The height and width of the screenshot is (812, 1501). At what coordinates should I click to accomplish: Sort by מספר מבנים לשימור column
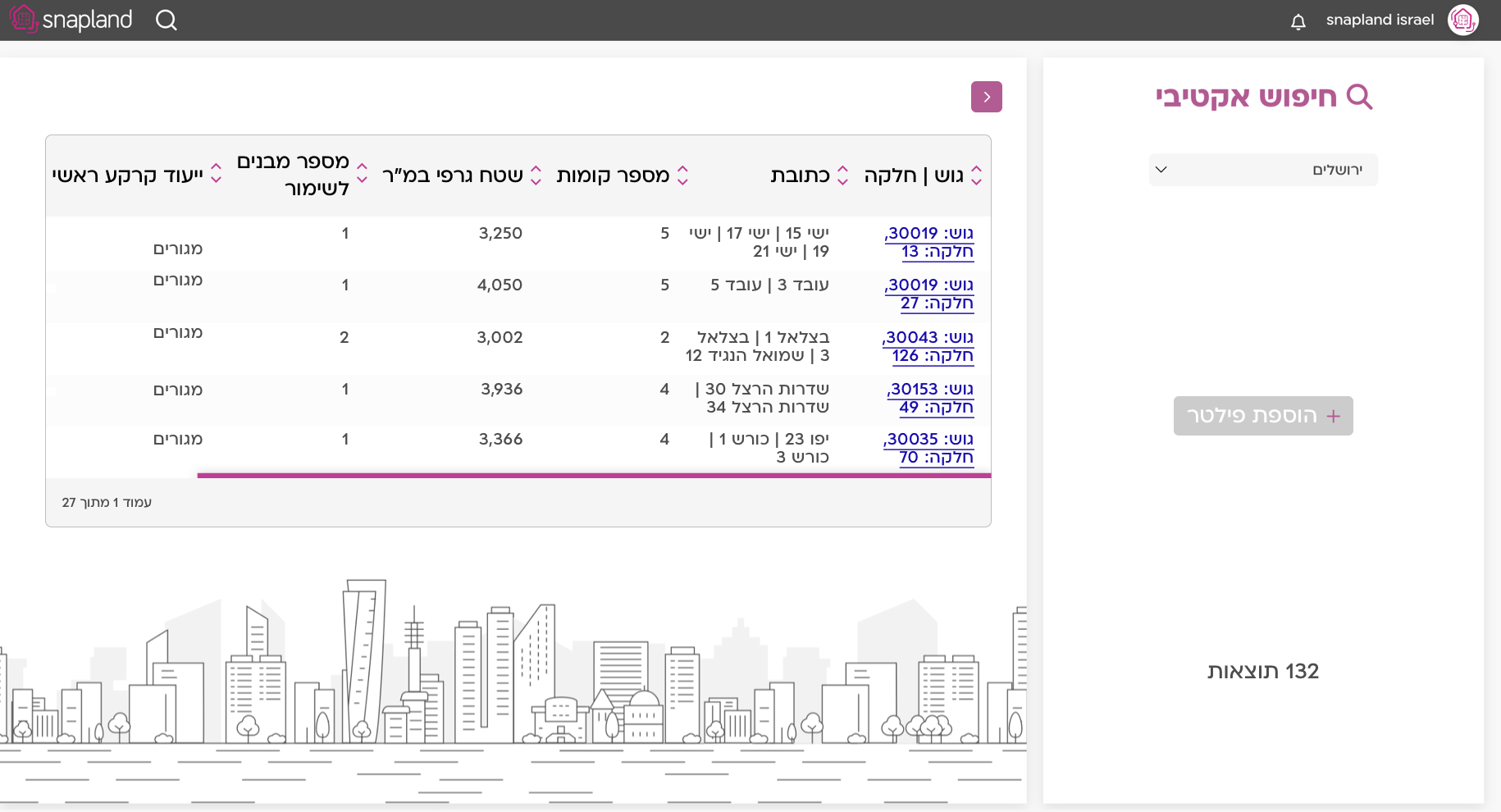(x=362, y=172)
